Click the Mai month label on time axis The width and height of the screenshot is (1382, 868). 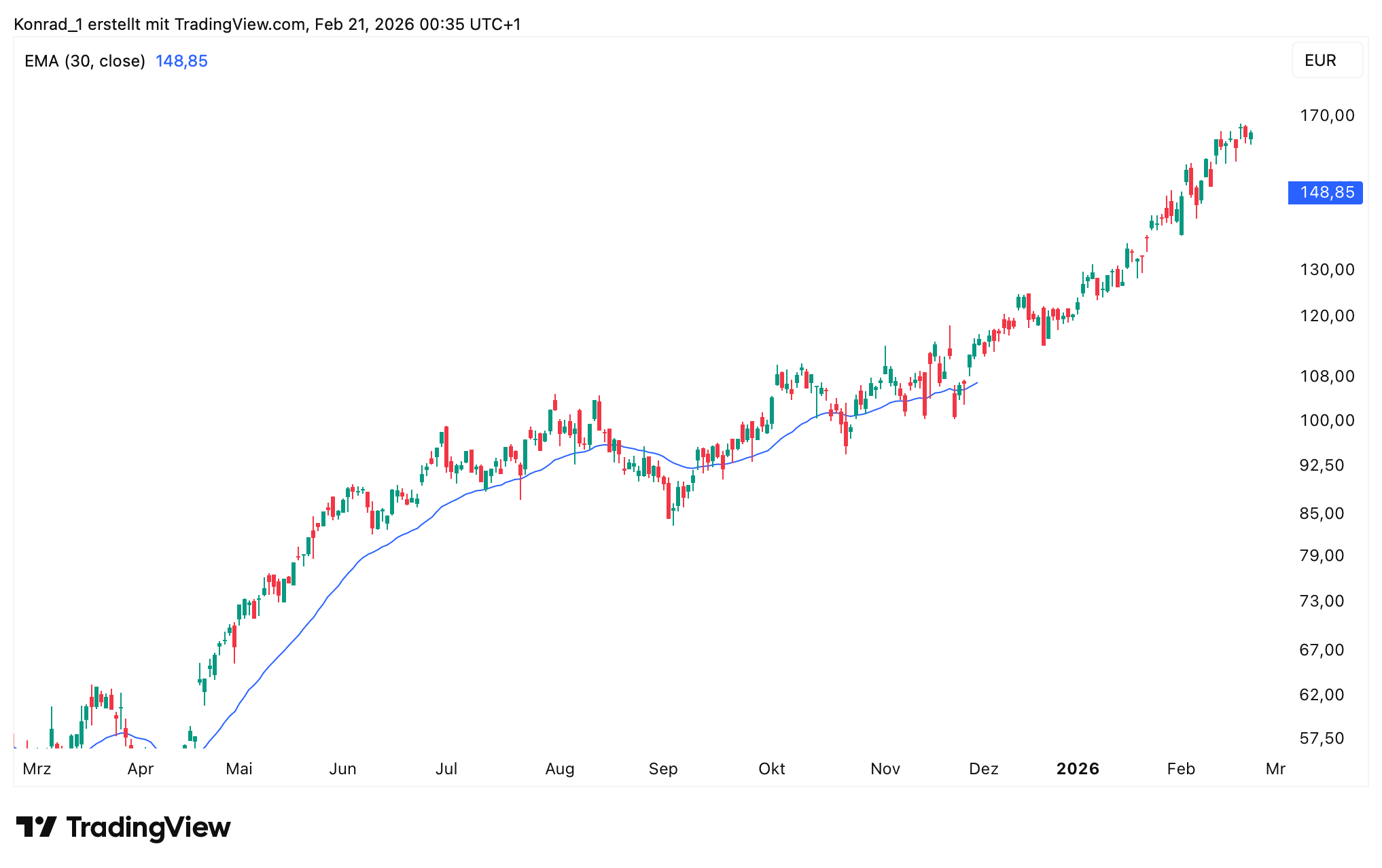point(238,769)
